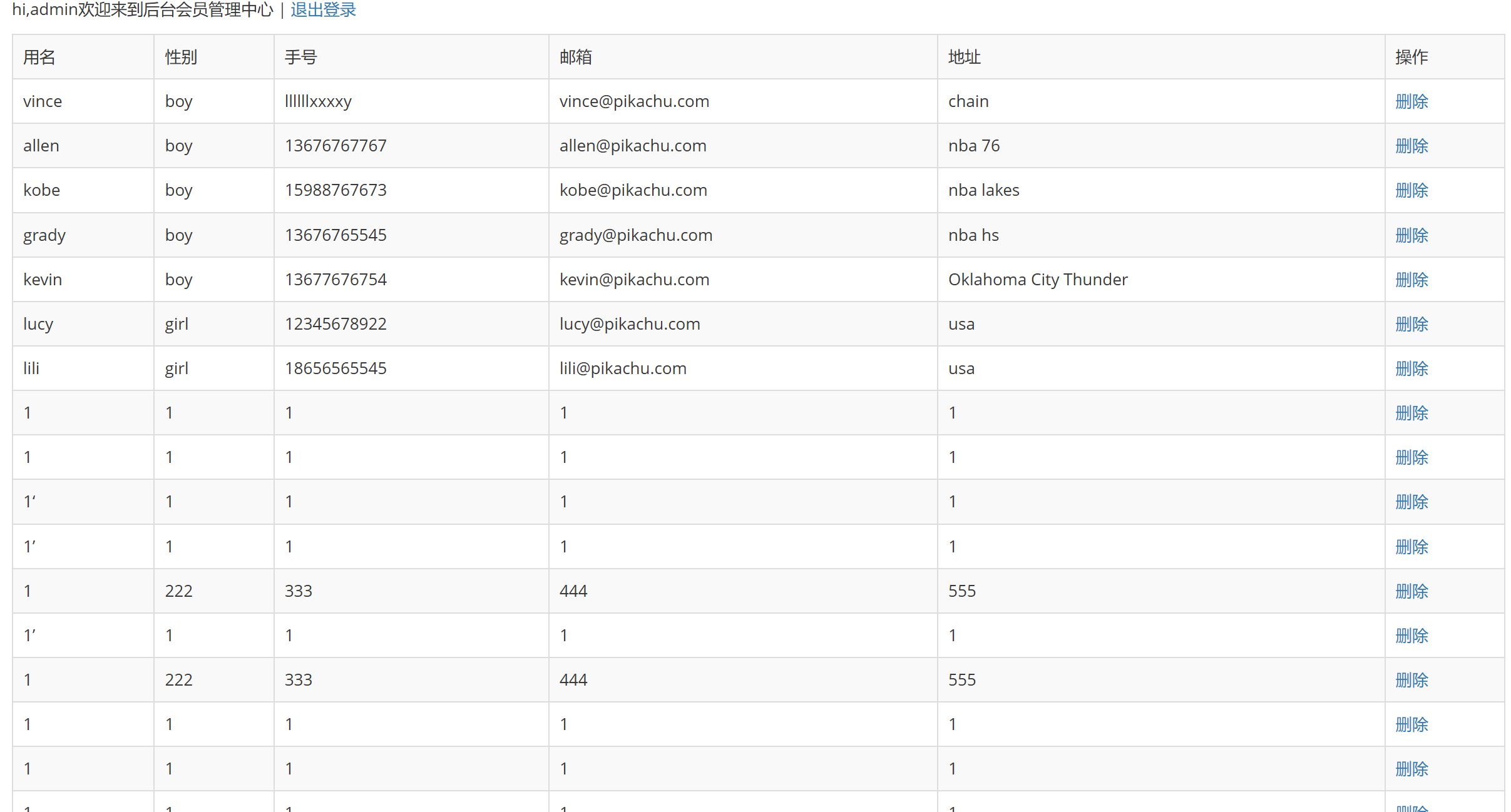Click the 邮箱 column header

pos(576,57)
